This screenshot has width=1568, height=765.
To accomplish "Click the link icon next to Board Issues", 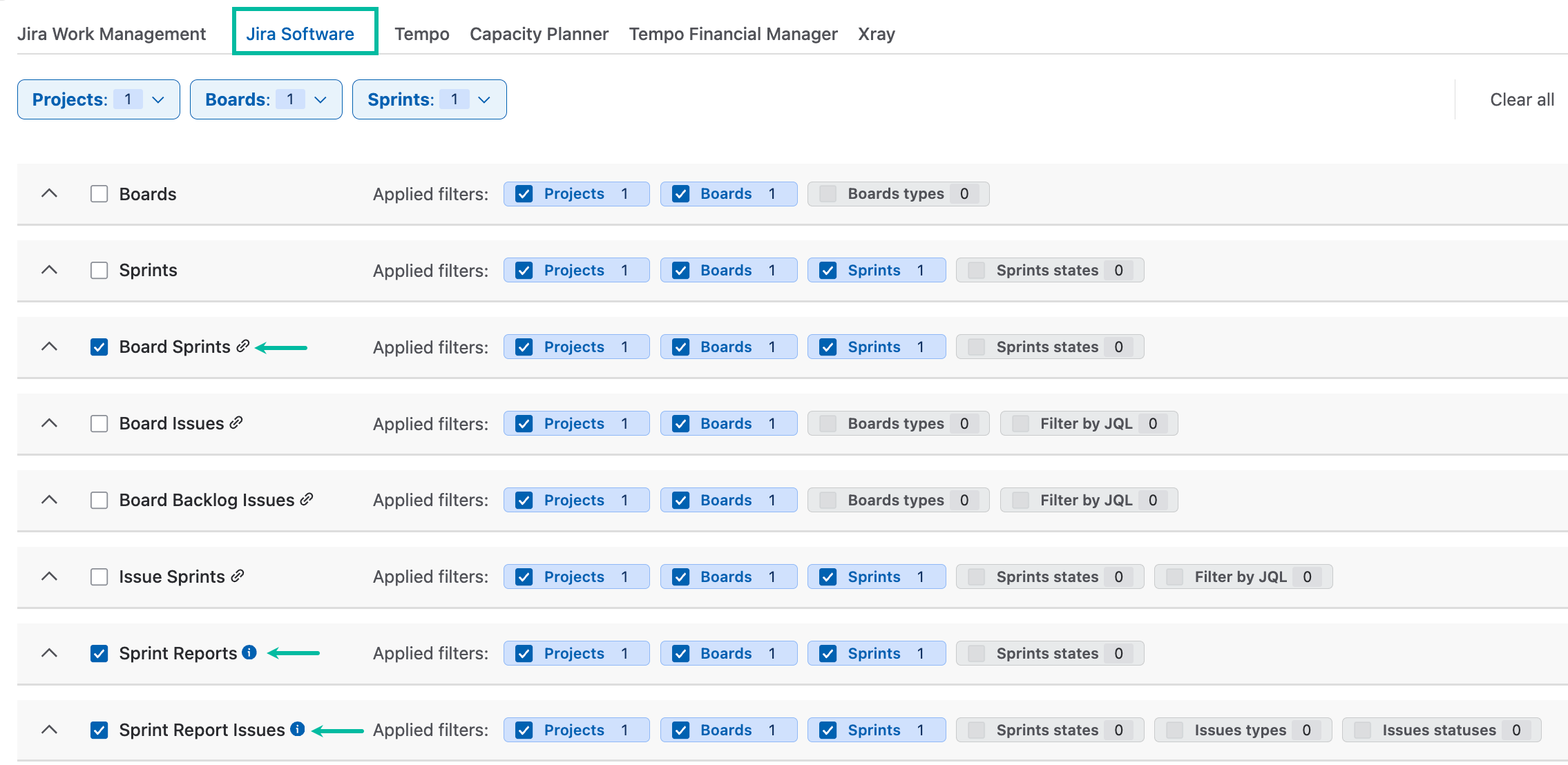I will coord(236,423).
